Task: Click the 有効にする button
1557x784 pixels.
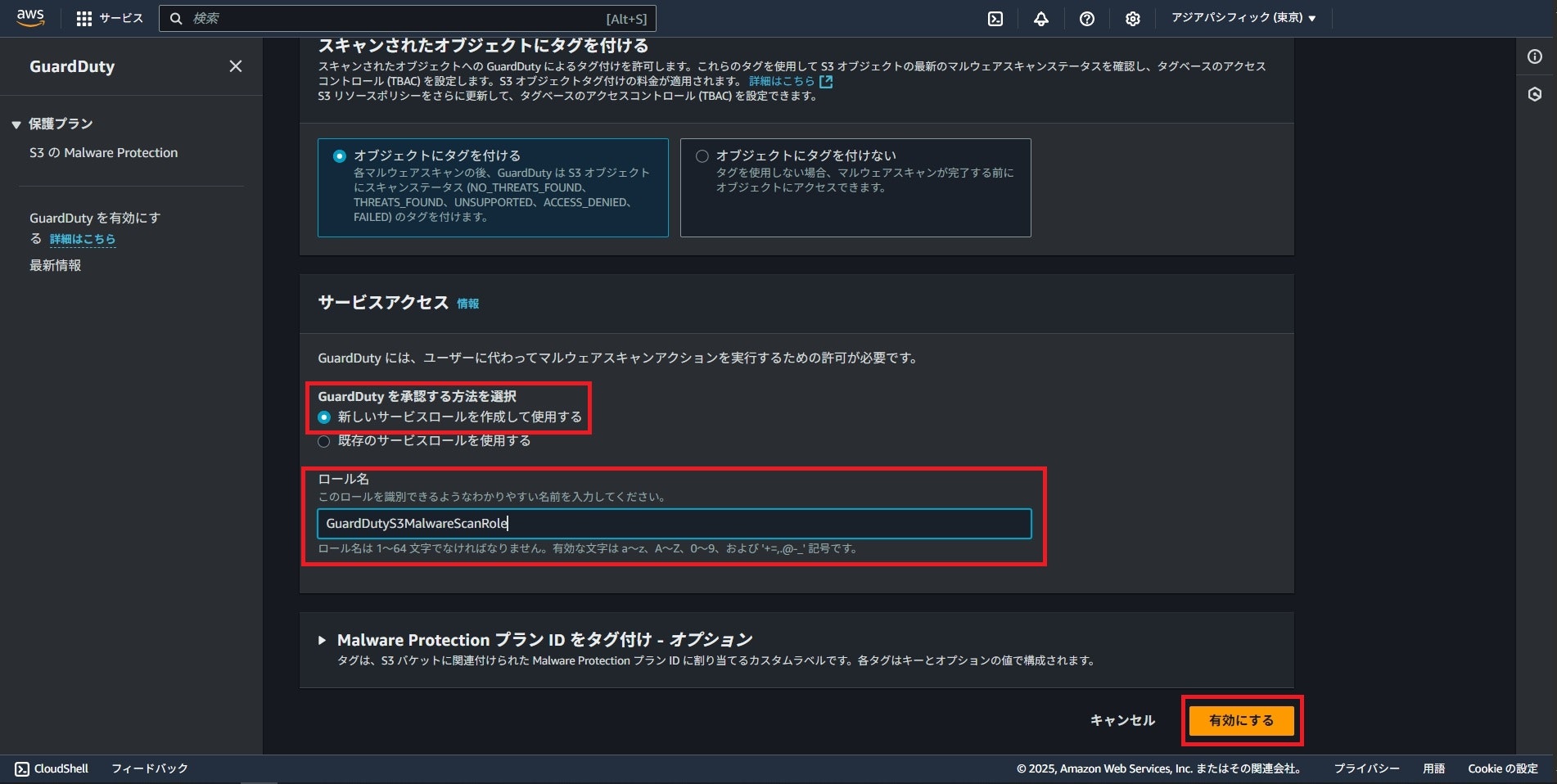Action: pyautogui.click(x=1241, y=720)
